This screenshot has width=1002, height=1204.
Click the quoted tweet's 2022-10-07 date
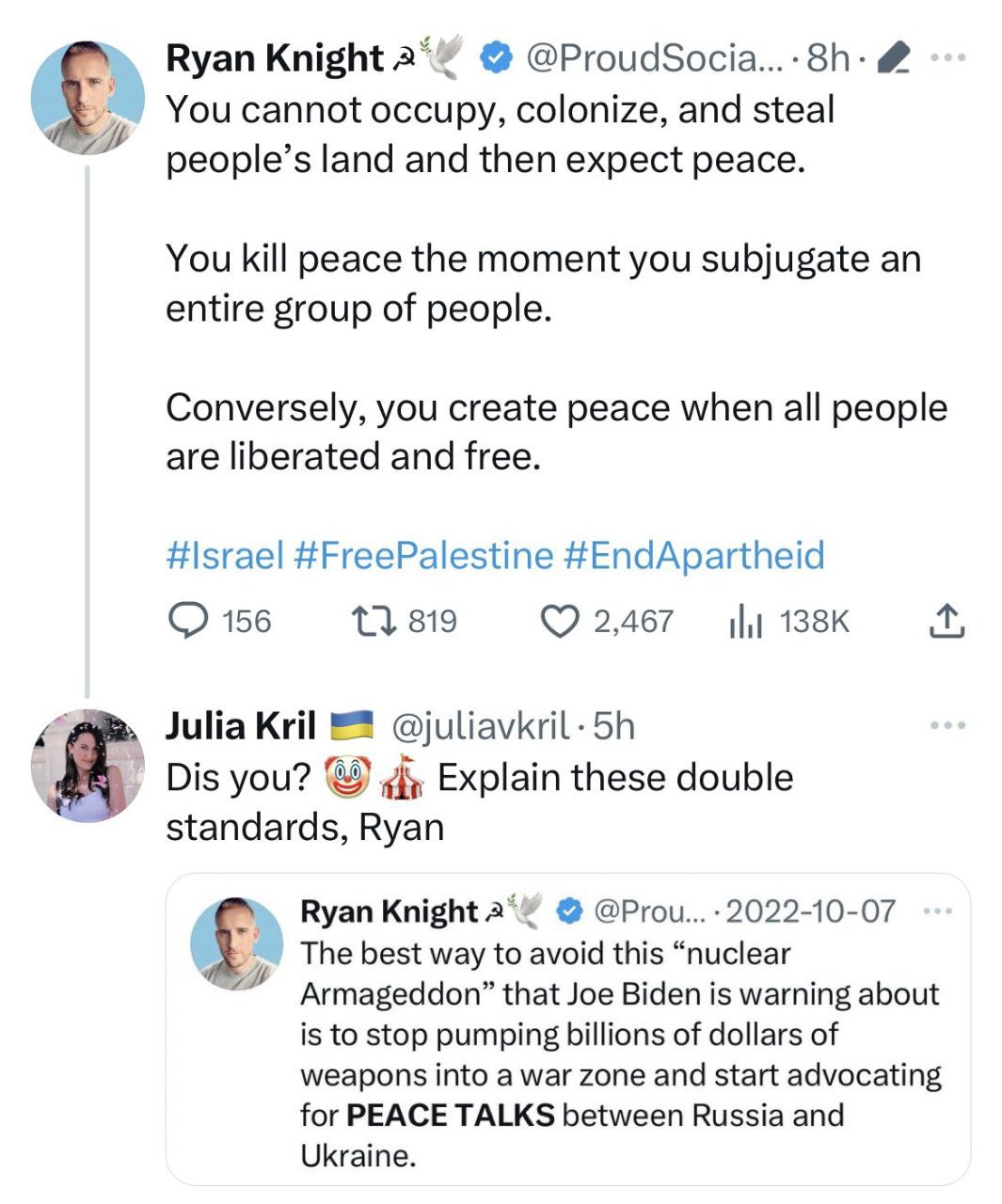810,911
